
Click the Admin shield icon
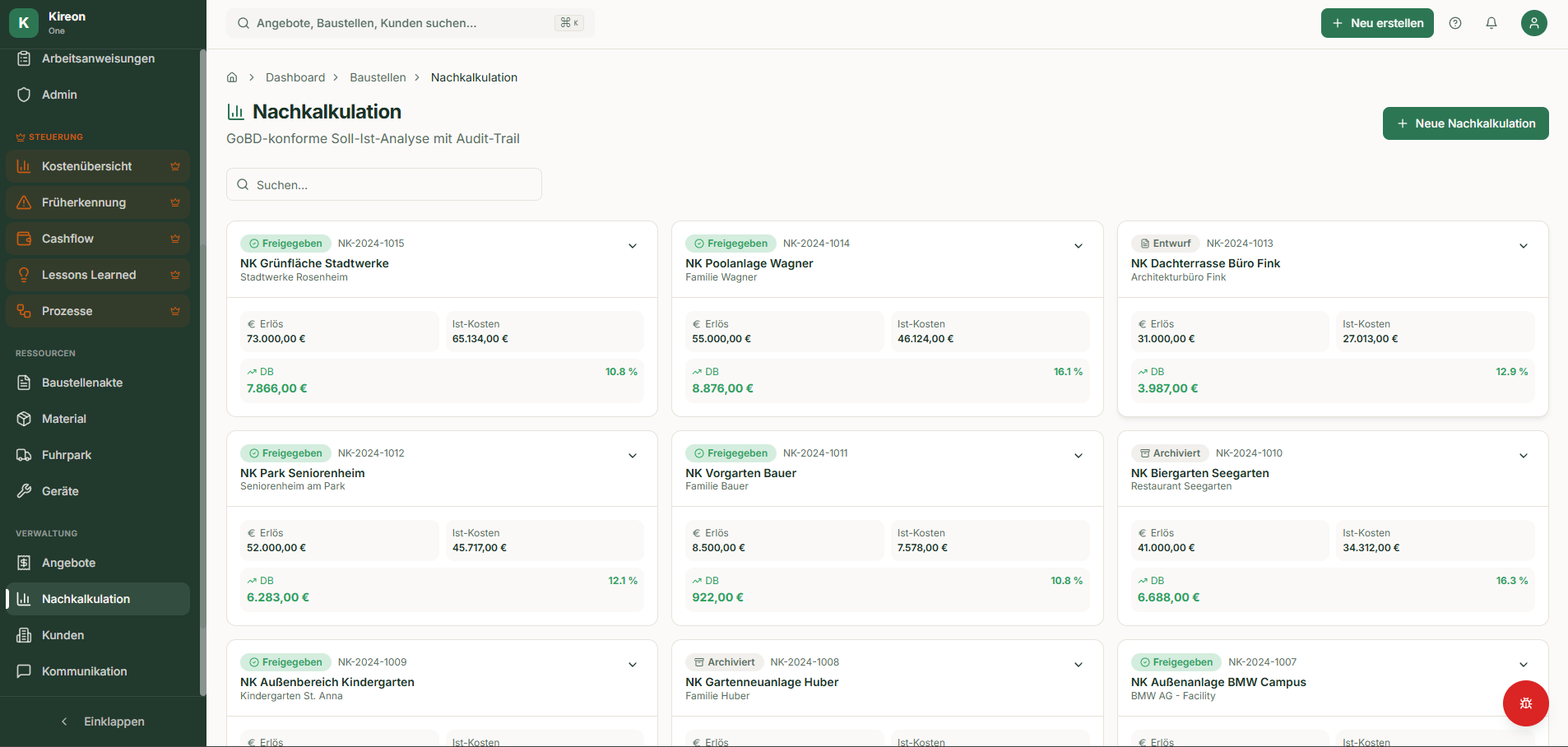click(x=24, y=95)
